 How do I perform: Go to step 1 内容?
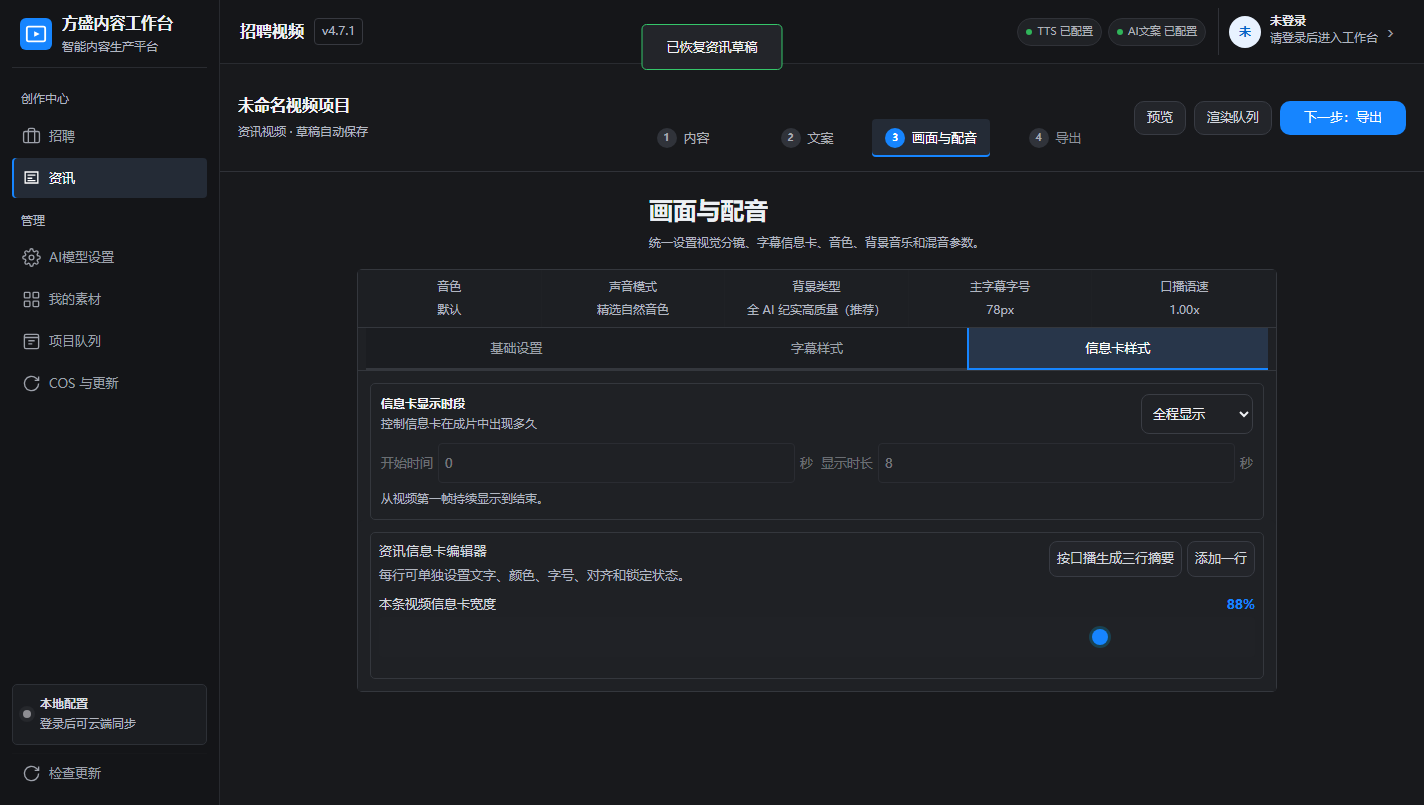(684, 138)
